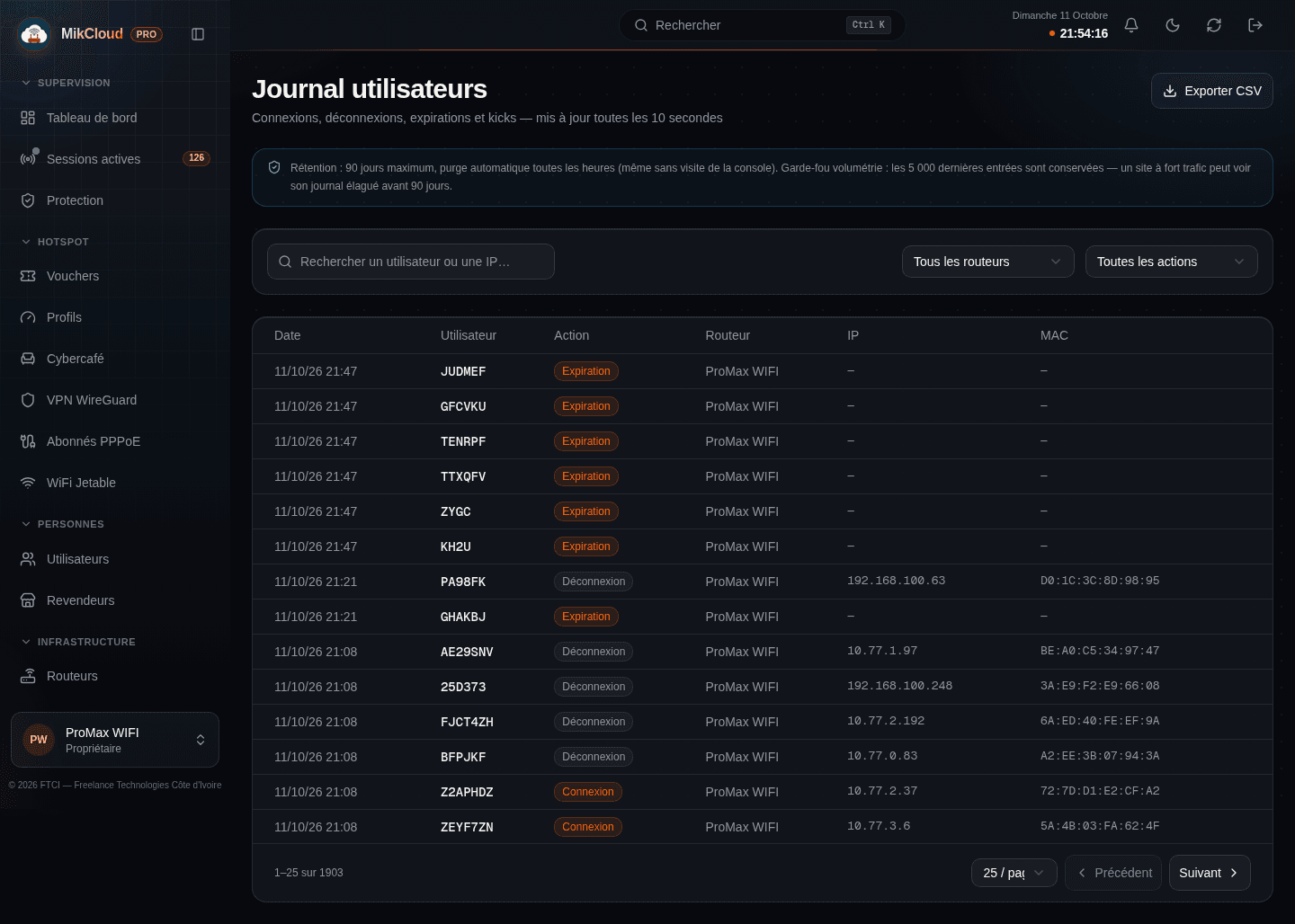Click the Utilisateurs people icon
The height and width of the screenshot is (924, 1295).
[x=28, y=559]
